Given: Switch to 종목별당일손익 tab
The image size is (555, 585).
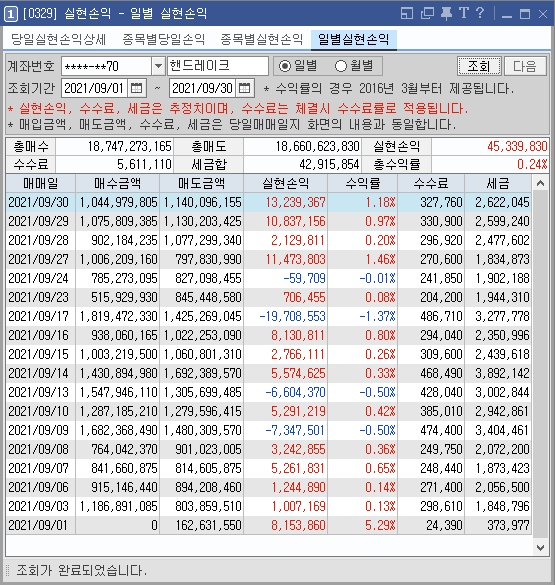Looking at the screenshot, I should [164, 39].
